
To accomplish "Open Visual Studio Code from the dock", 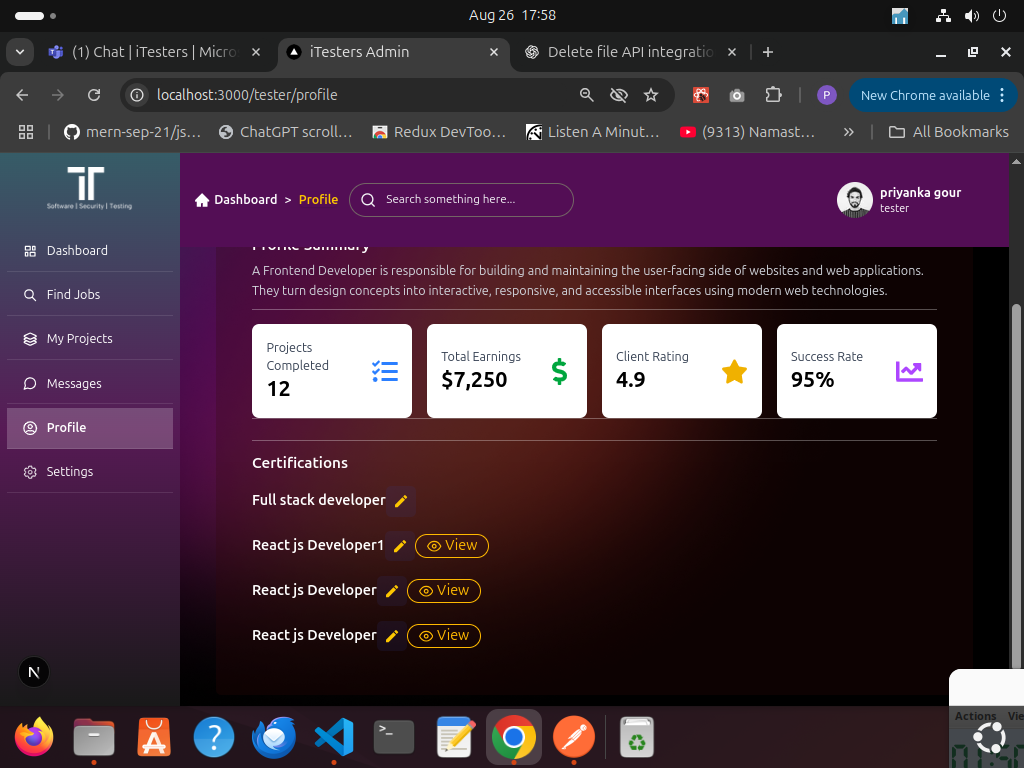I will [x=334, y=739].
